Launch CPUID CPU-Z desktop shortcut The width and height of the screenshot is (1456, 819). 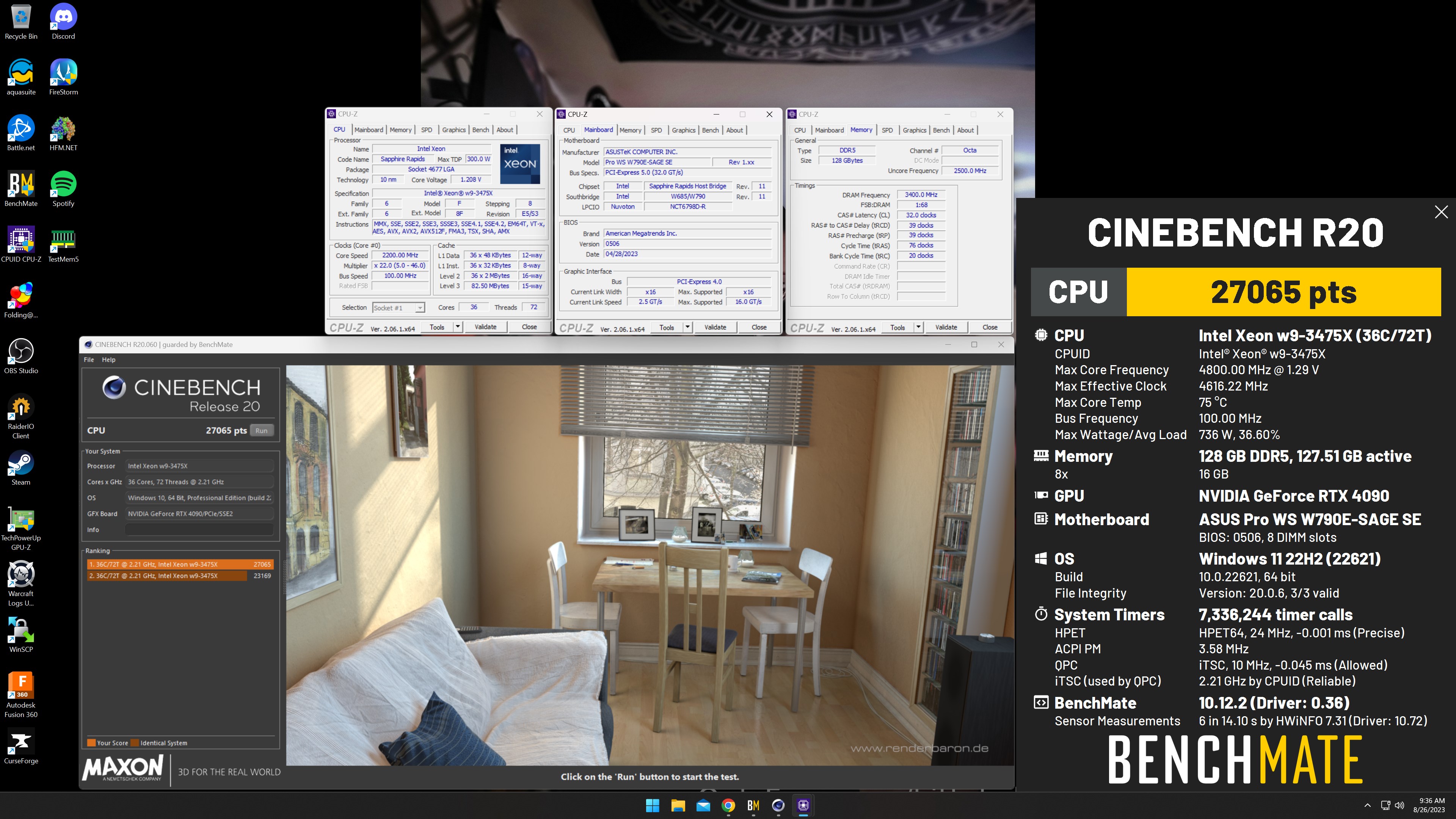21,244
